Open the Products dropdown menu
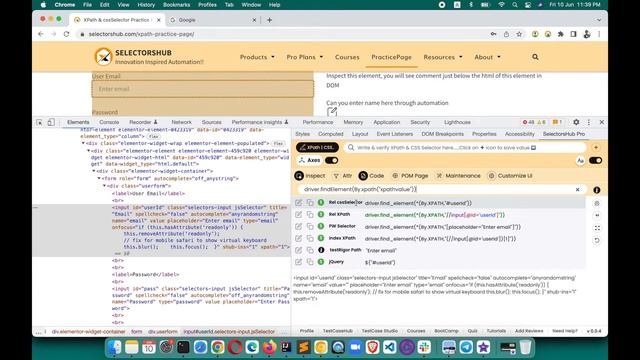The height and width of the screenshot is (360, 640). (x=257, y=57)
